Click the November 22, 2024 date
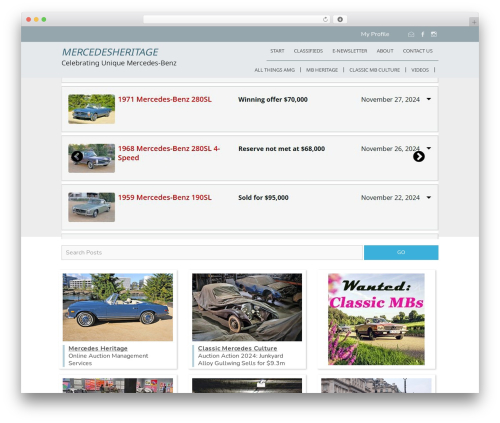The image size is (500, 423). tap(390, 198)
